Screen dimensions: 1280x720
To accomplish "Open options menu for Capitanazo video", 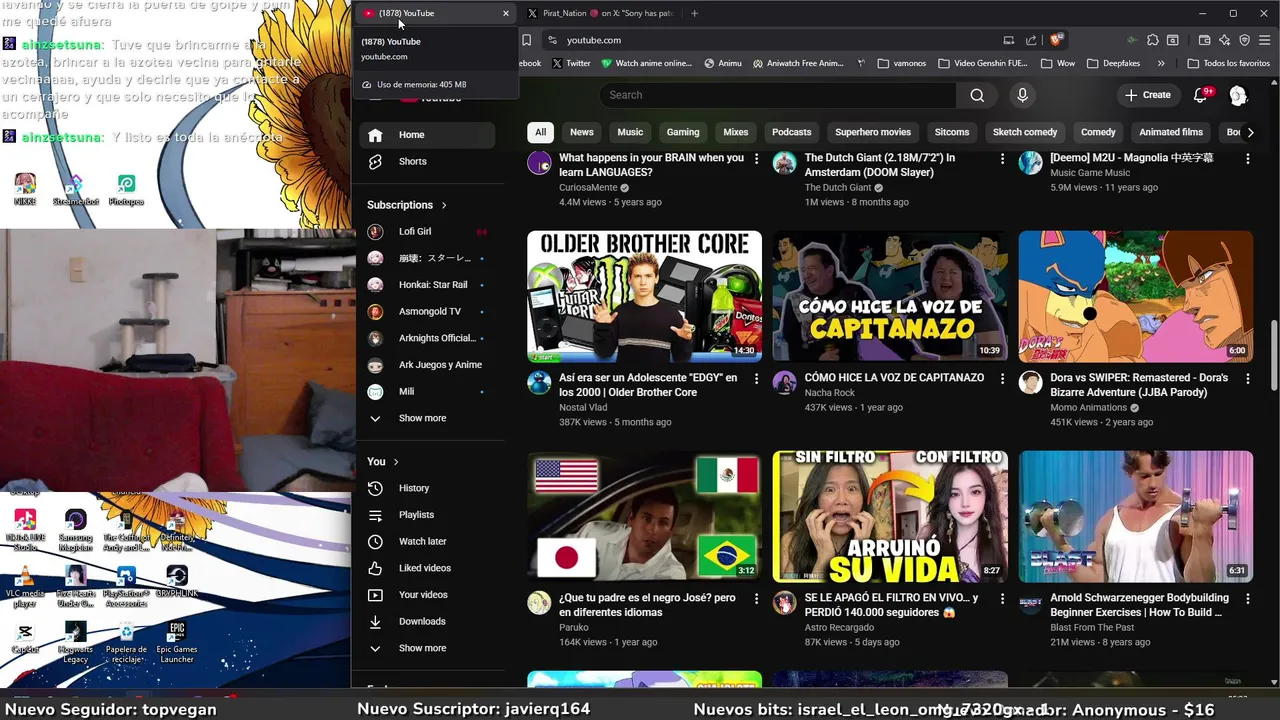I will click(x=1002, y=379).
